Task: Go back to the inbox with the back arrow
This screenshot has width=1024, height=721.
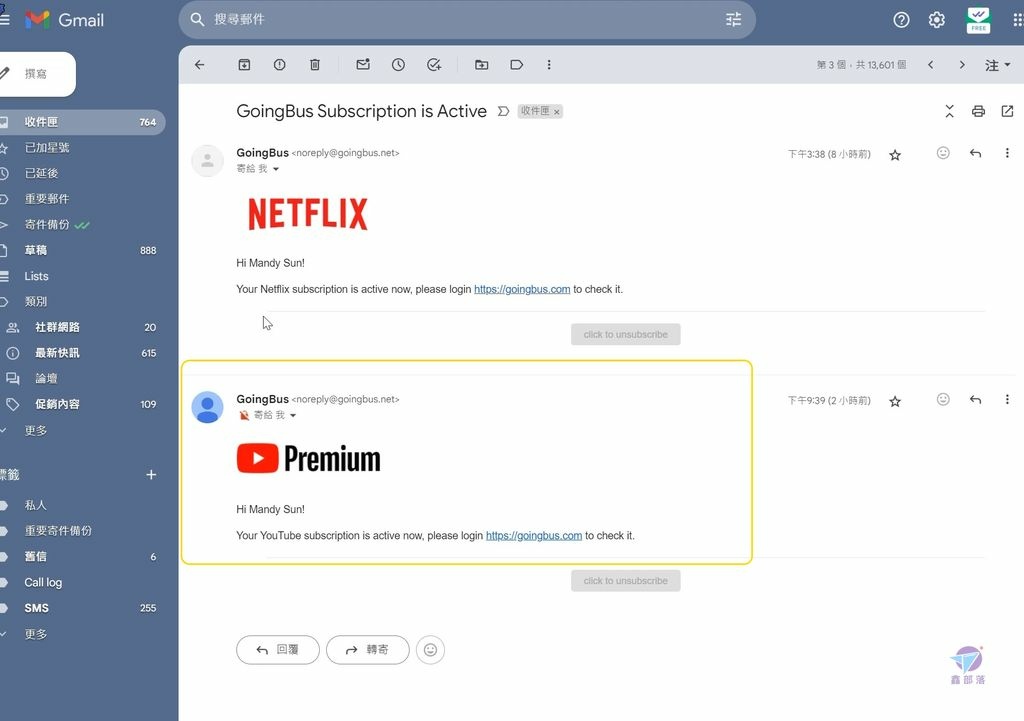Action: tap(200, 65)
